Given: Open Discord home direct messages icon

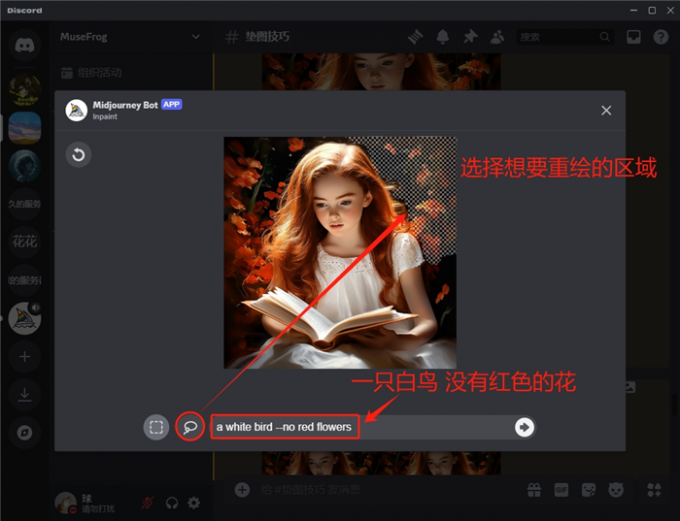Looking at the screenshot, I should pyautogui.click(x=25, y=45).
